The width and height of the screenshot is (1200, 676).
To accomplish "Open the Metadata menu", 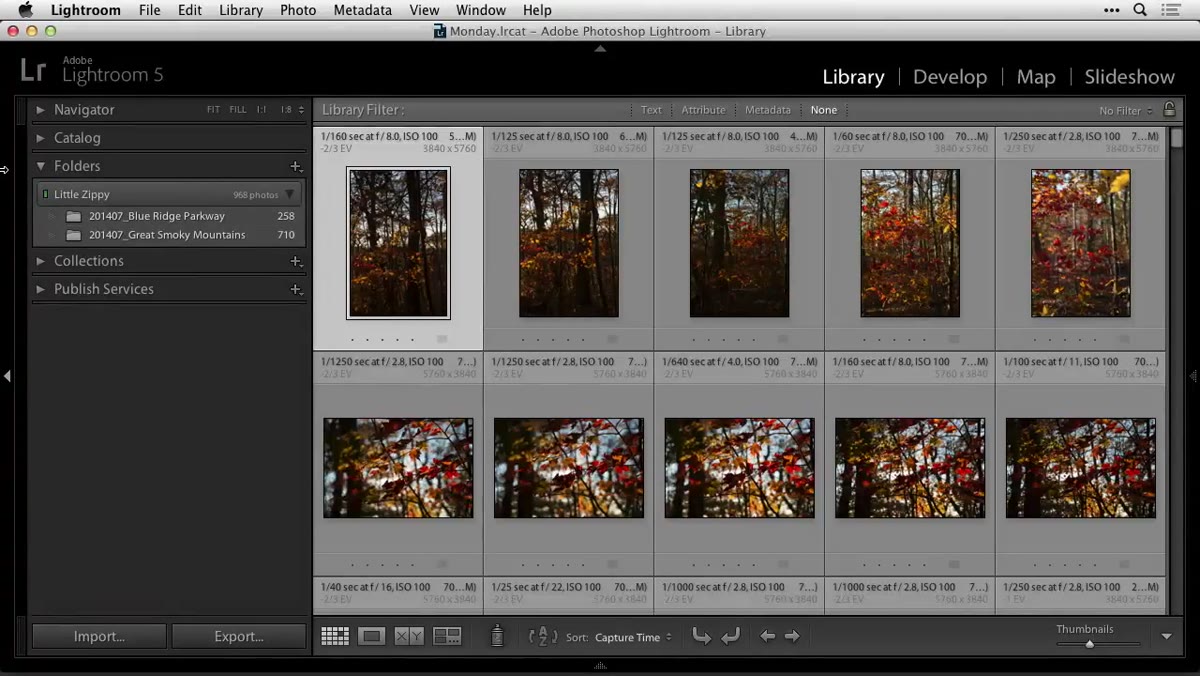I will 362,10.
